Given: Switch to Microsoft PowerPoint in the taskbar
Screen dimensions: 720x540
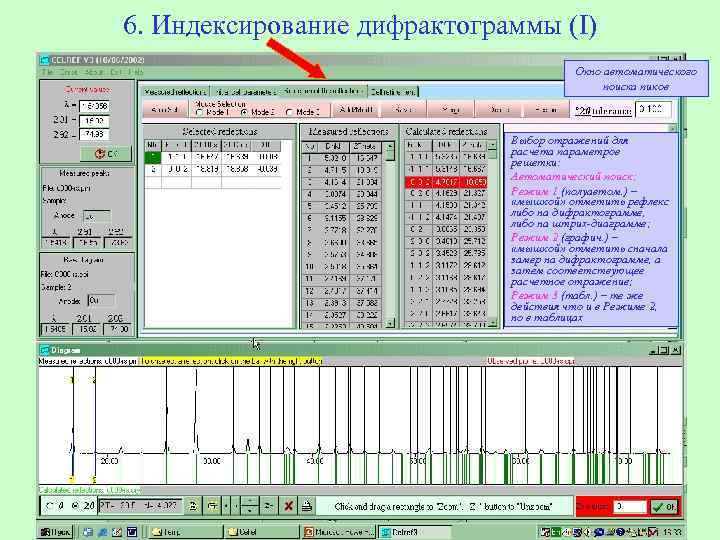Looking at the screenshot, I should [339, 532].
